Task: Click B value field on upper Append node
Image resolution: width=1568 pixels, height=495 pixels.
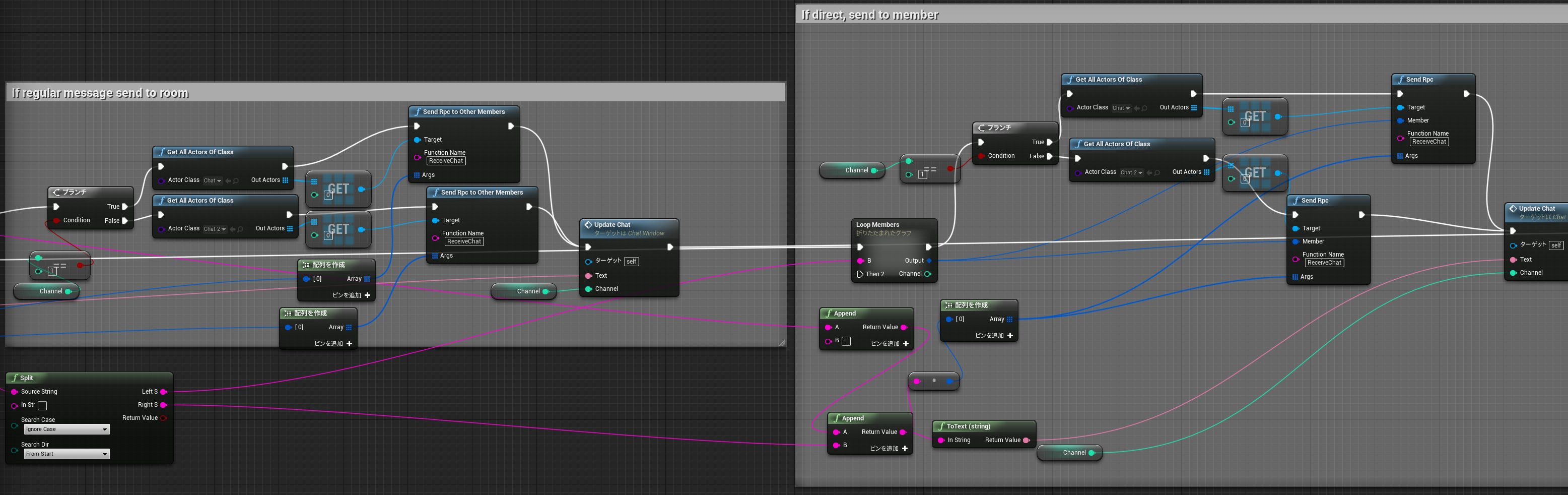Action: pyautogui.click(x=846, y=342)
